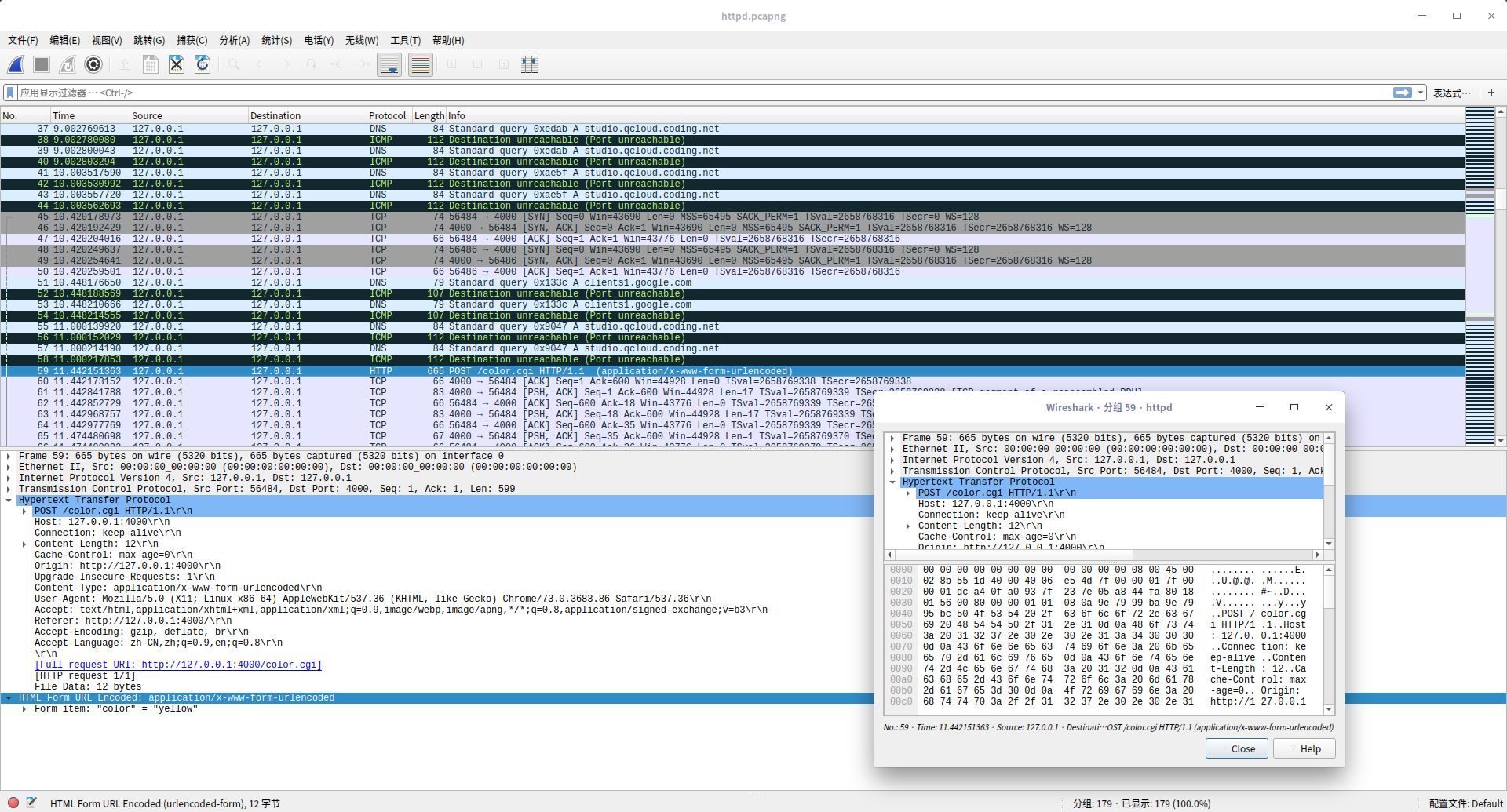Expand Ethernet II in main details pane
The width and height of the screenshot is (1507, 812).
9,467
